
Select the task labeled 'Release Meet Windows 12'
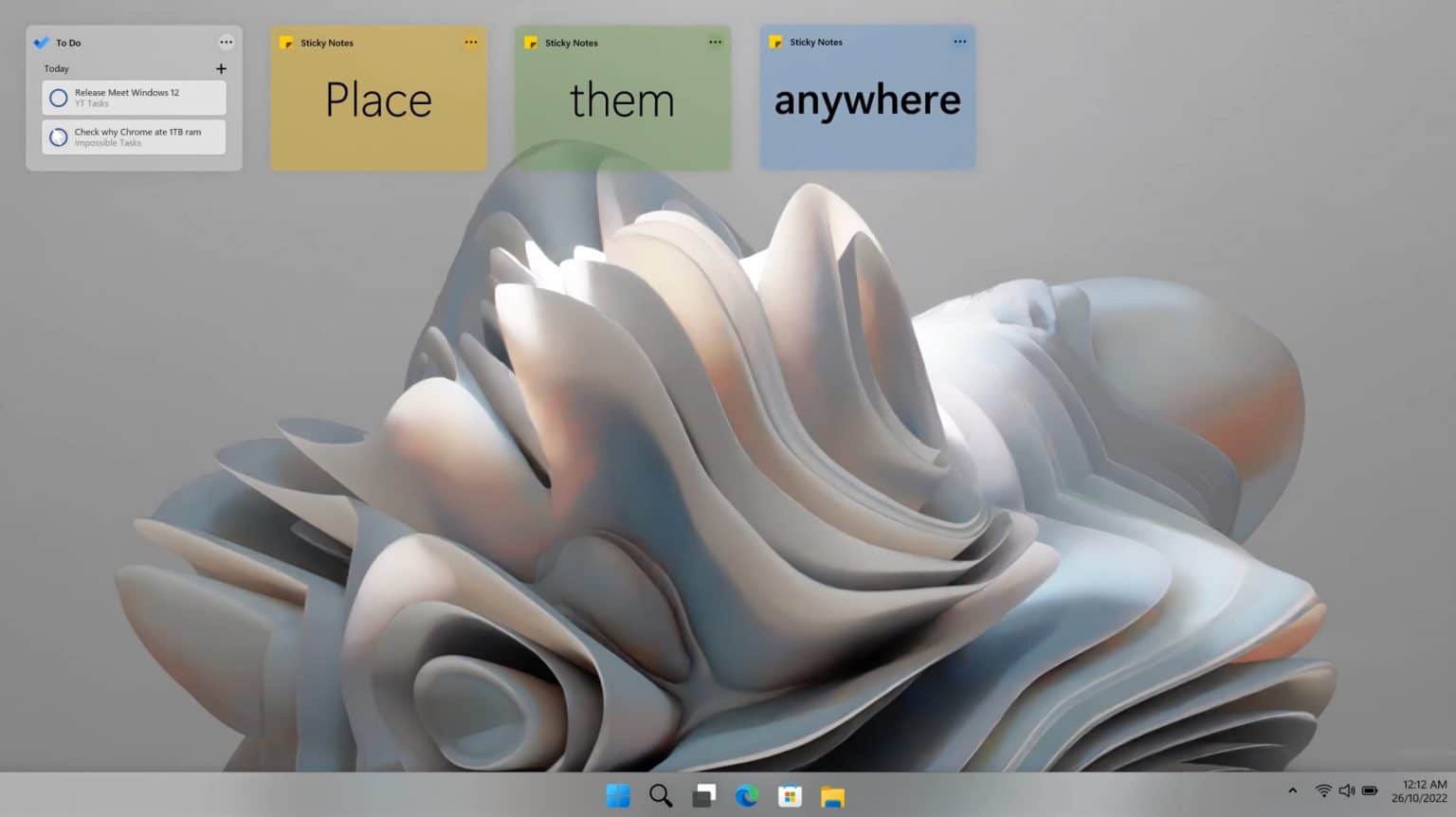133,98
